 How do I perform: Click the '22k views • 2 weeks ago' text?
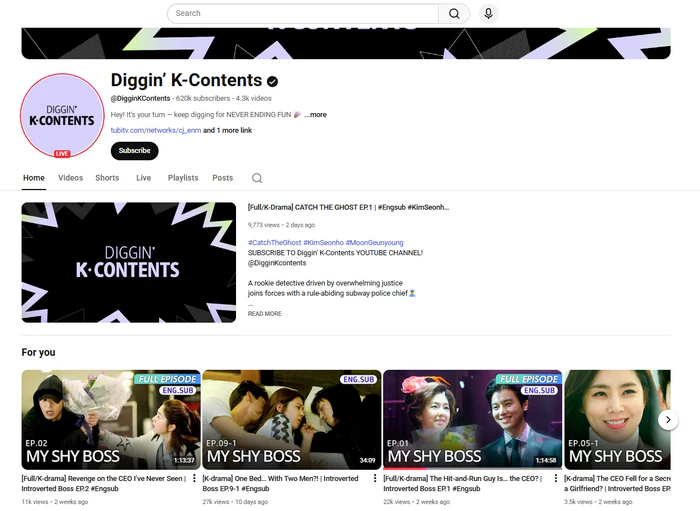[417, 502]
